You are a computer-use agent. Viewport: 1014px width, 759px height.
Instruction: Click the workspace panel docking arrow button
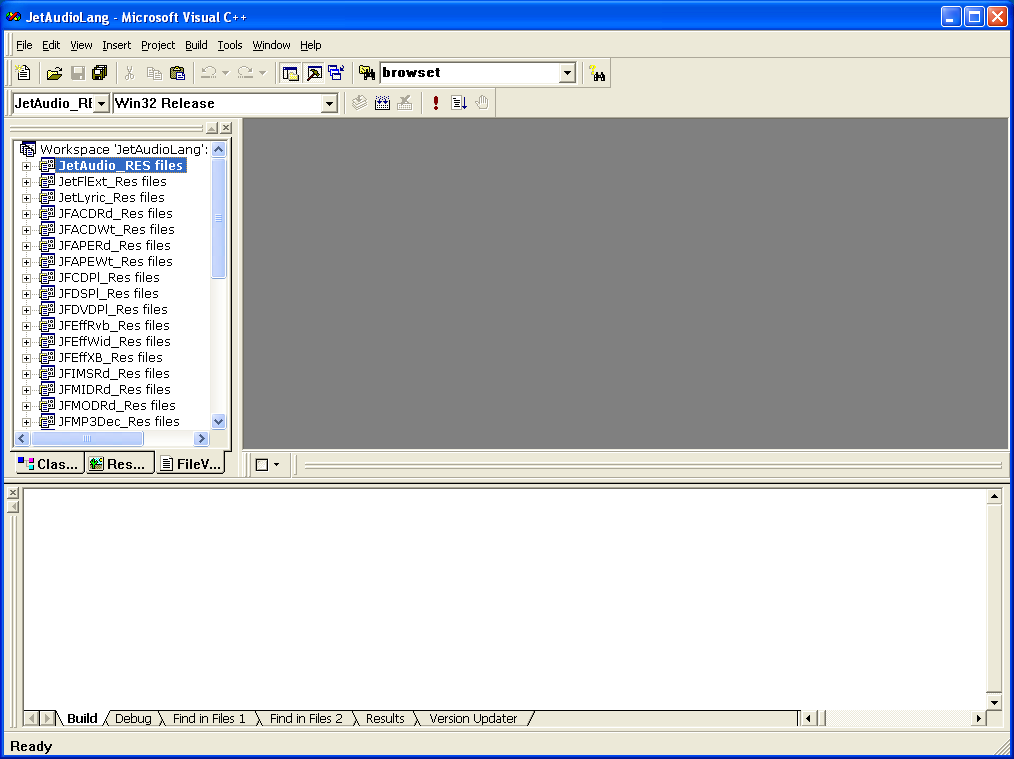click(x=211, y=128)
